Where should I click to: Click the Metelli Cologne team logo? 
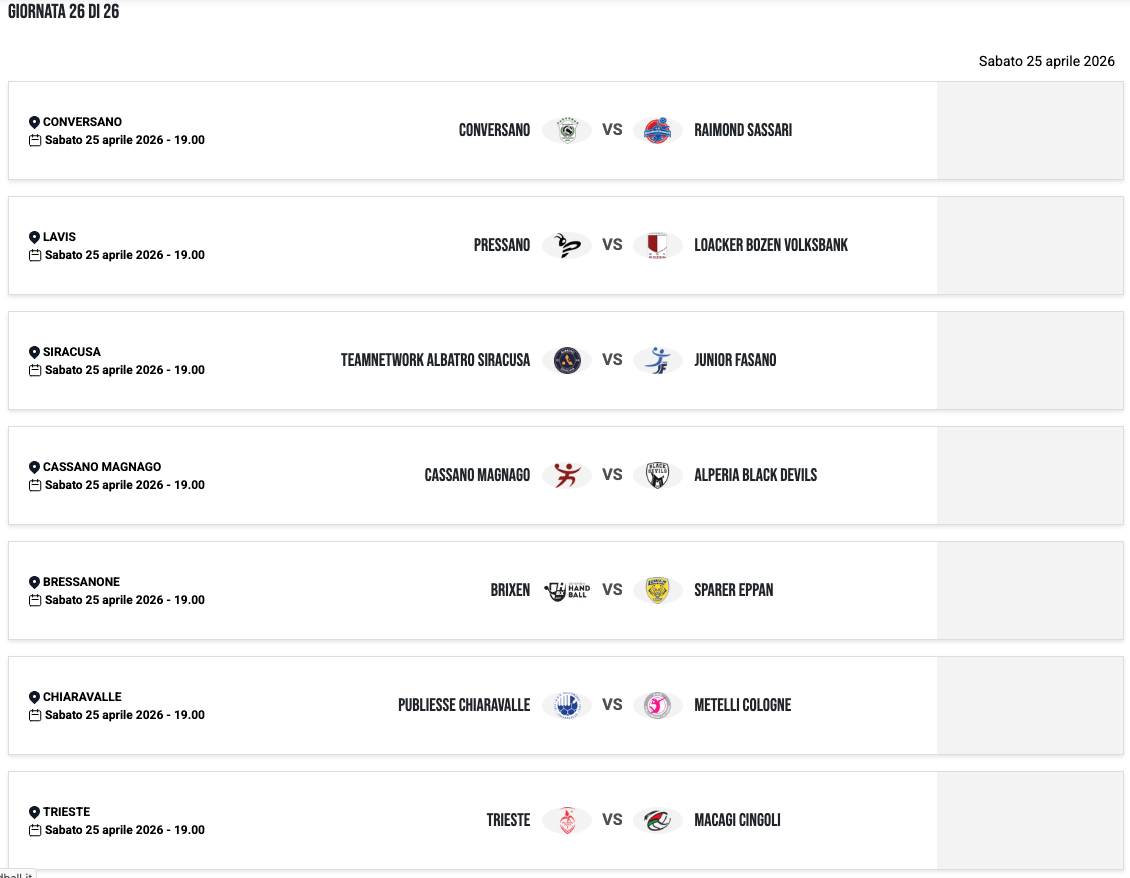click(x=657, y=706)
